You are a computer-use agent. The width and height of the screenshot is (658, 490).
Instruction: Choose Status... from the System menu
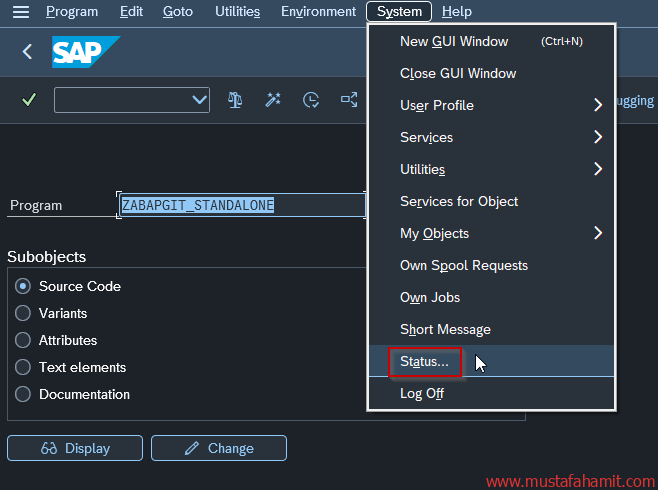click(x=424, y=361)
